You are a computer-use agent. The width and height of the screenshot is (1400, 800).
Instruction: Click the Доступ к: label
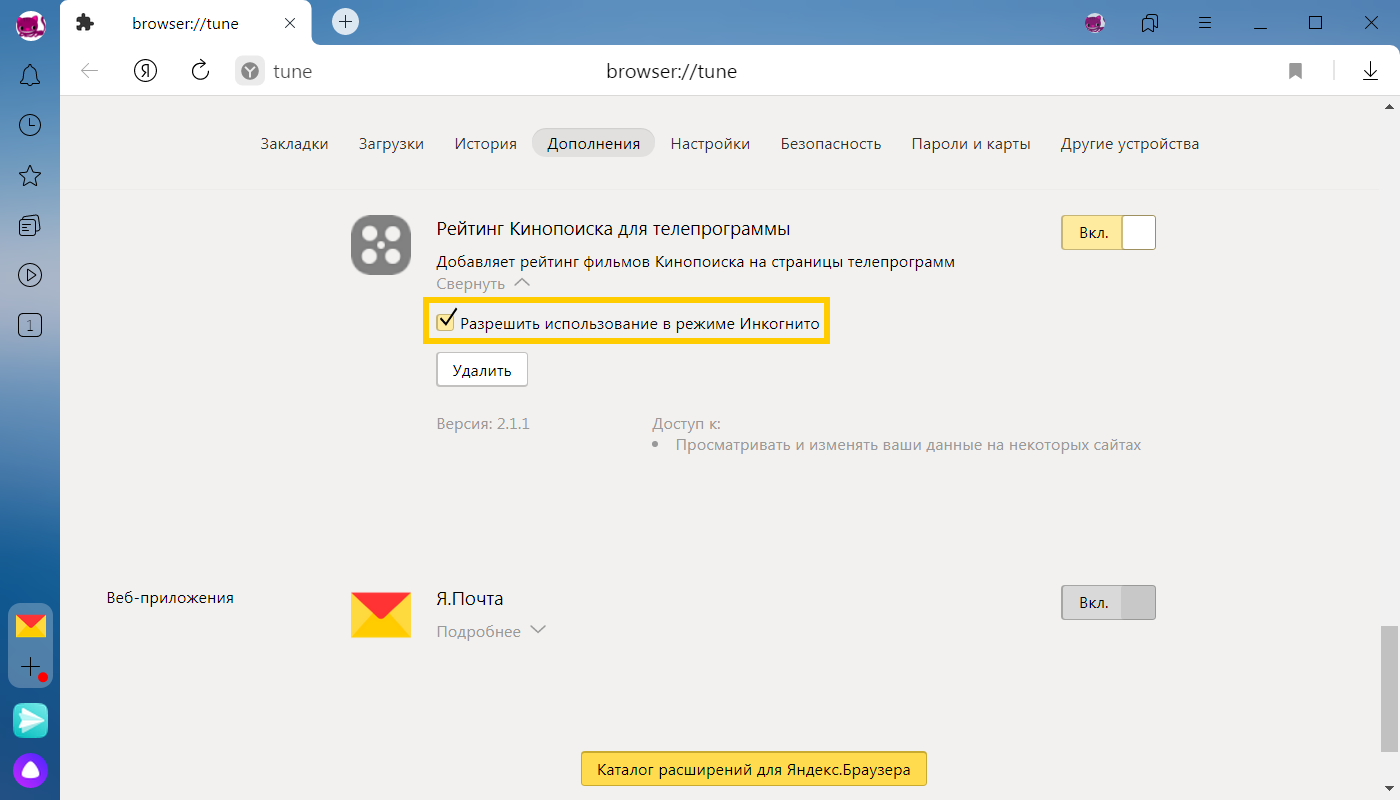pyautogui.click(x=686, y=424)
